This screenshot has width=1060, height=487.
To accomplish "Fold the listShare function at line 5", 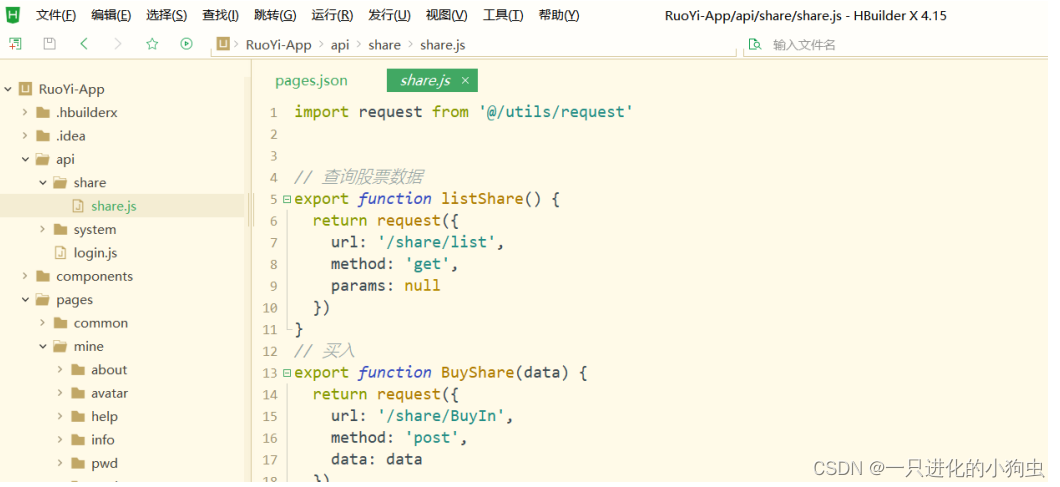I will click(287, 199).
